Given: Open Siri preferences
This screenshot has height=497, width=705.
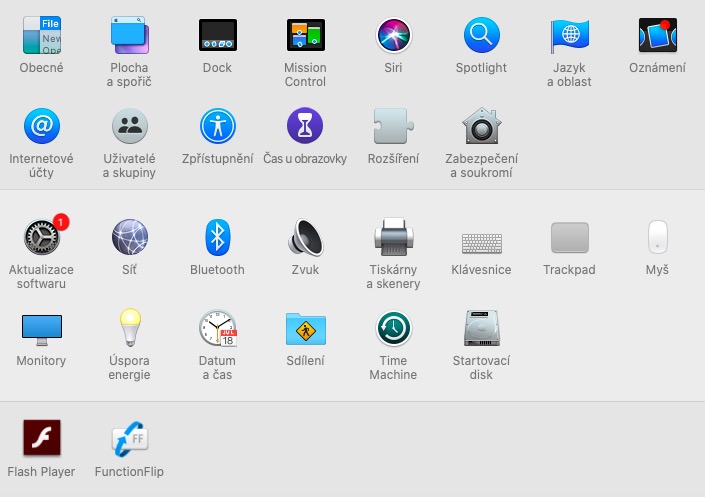Looking at the screenshot, I should click(x=393, y=36).
